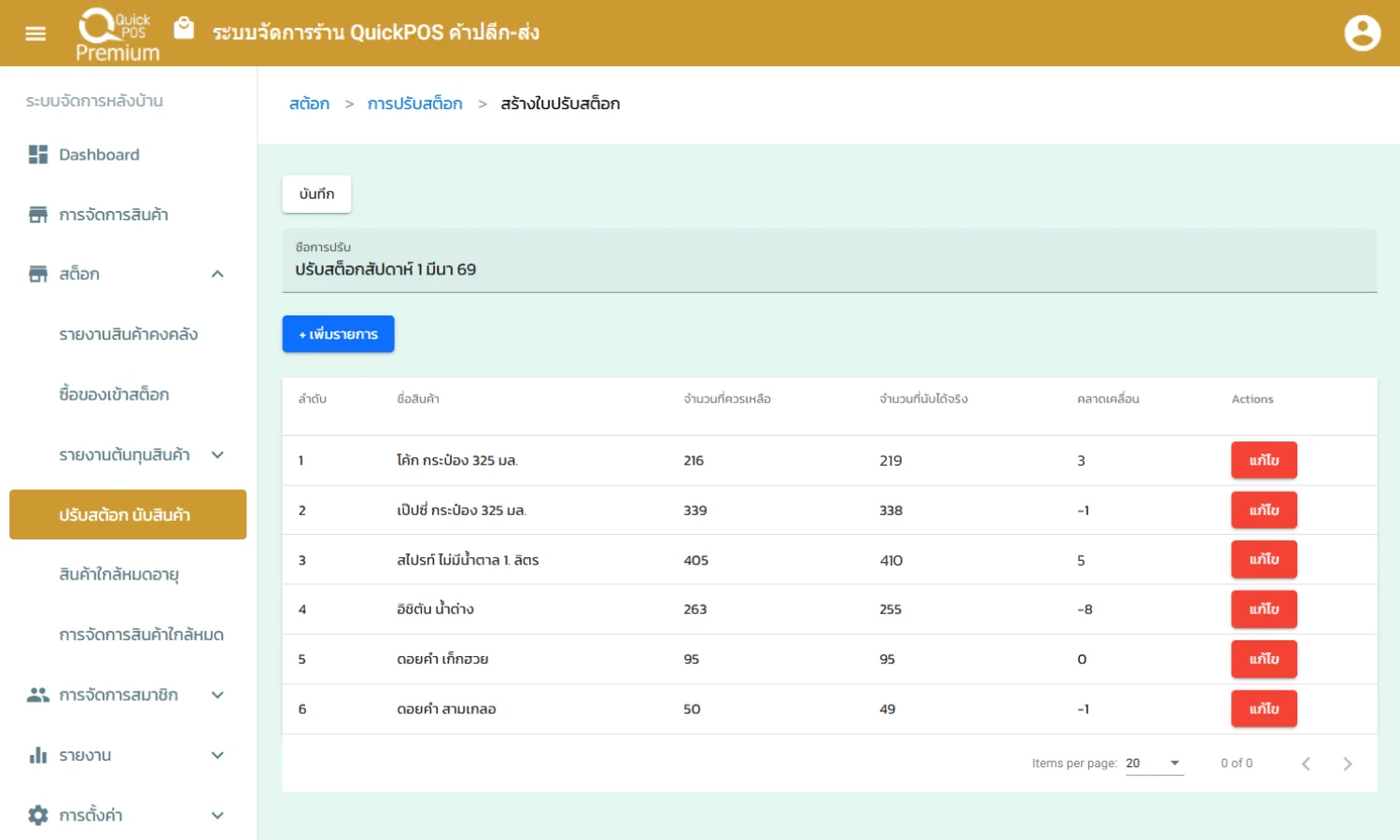
Task: Select สินค้าใกล้หมดอายุ in sidebar
Action: pyautogui.click(x=119, y=575)
